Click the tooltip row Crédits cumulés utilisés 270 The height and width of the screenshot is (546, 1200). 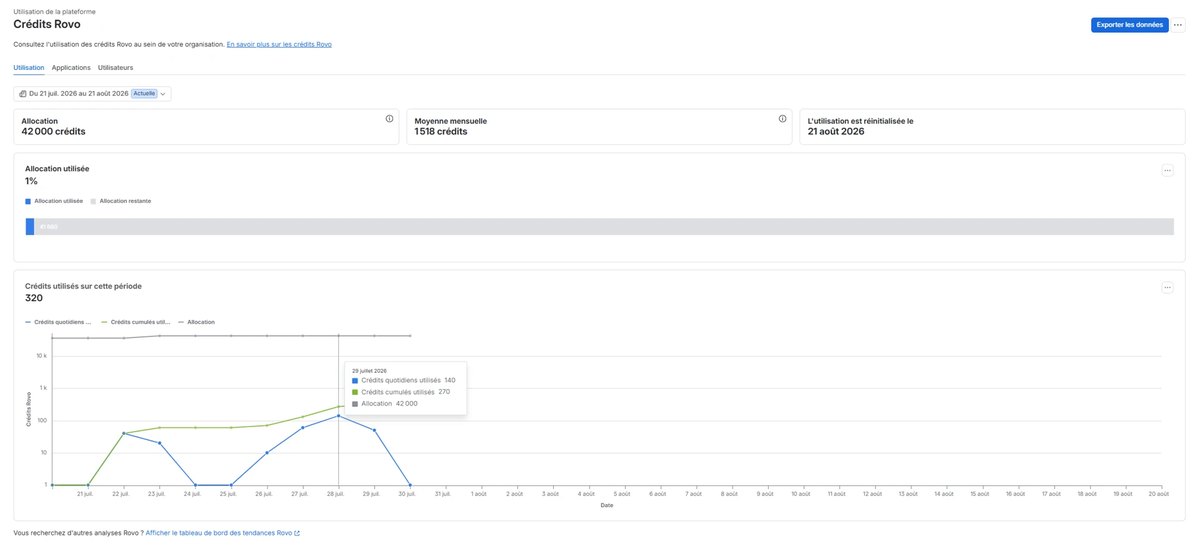401,392
